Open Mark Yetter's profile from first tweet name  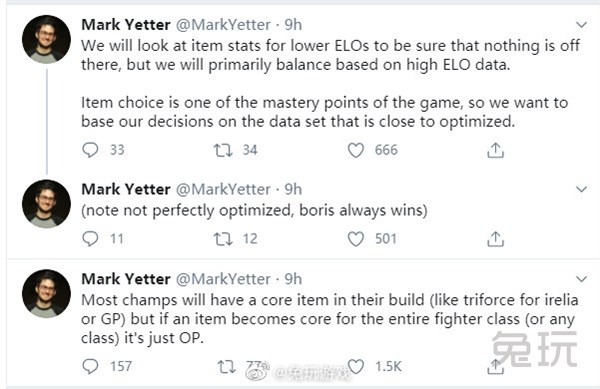coord(126,25)
